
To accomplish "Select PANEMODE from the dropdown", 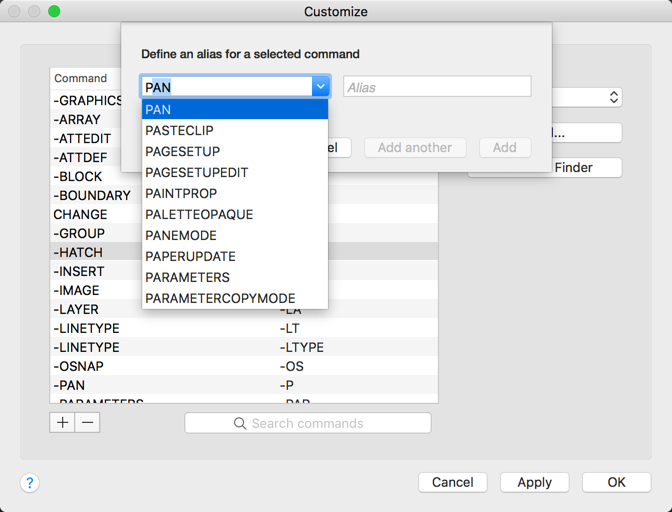I will (x=180, y=235).
